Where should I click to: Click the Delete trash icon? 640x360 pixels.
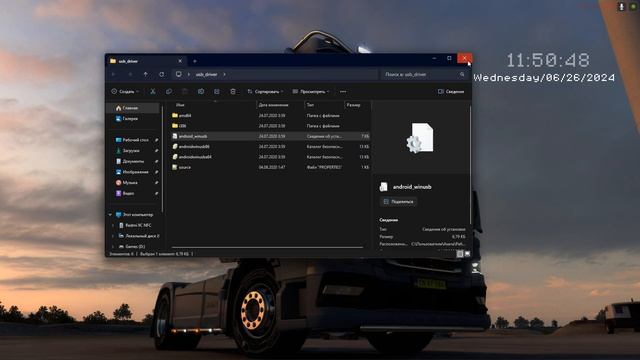tap(233, 91)
